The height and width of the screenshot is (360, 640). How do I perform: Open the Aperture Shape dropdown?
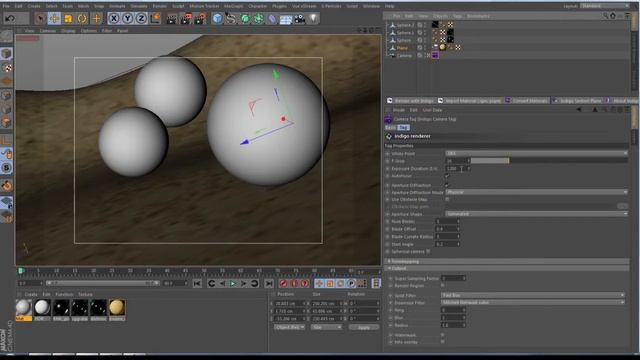(x=536, y=214)
